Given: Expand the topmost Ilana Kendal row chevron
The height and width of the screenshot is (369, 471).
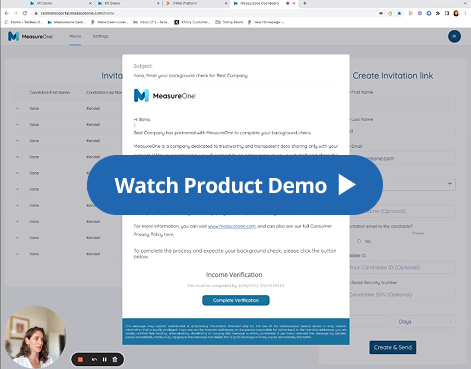Looking at the screenshot, I should pos(17,108).
